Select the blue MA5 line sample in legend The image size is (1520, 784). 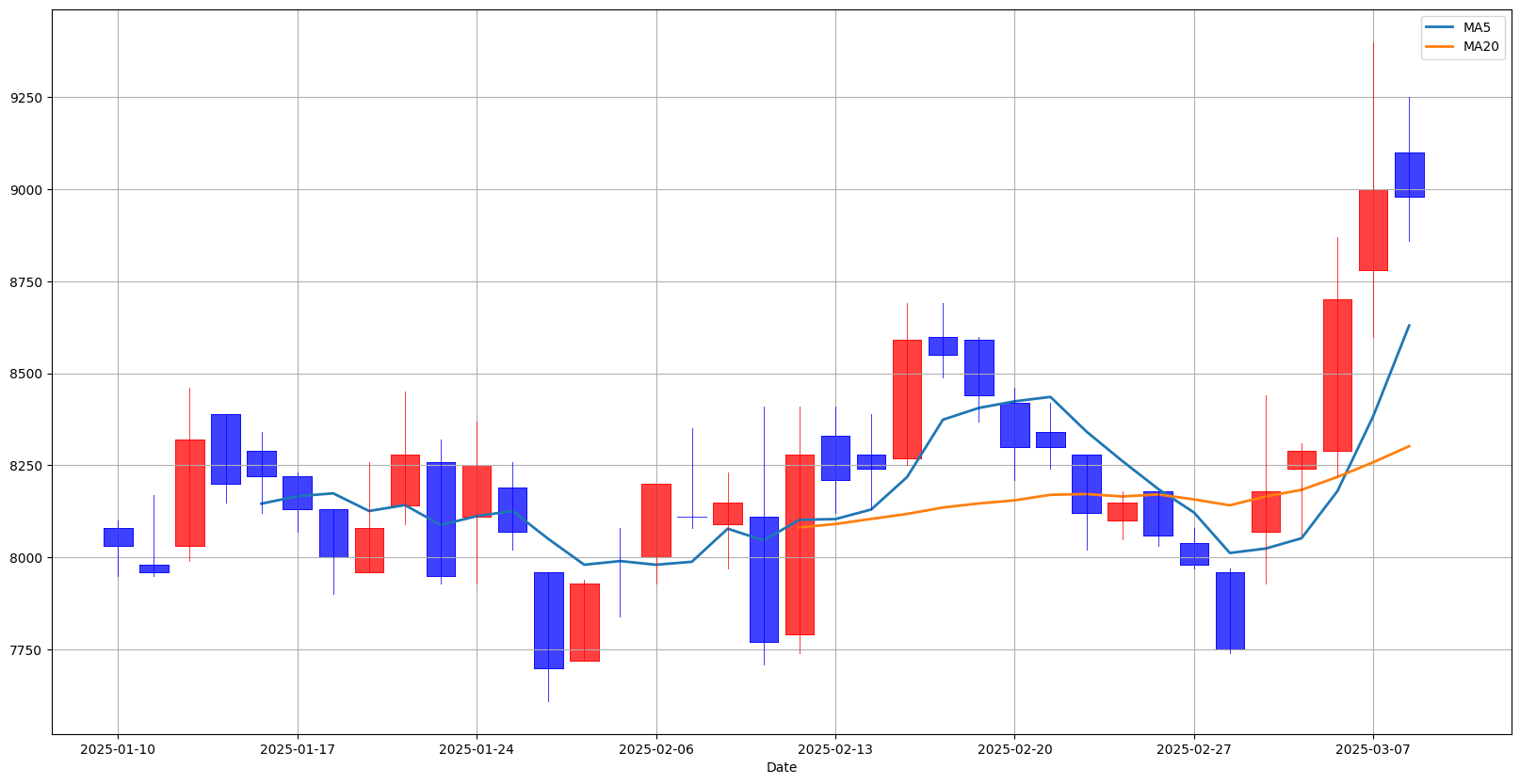tap(1441, 27)
